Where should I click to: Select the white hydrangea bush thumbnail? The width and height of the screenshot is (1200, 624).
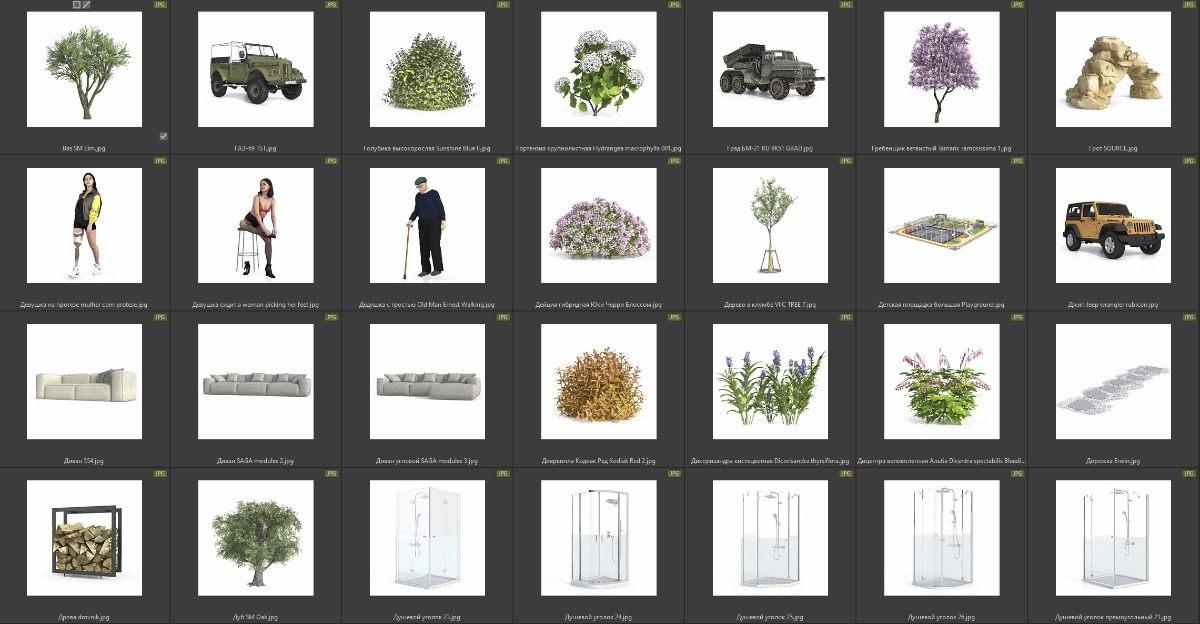[598, 70]
